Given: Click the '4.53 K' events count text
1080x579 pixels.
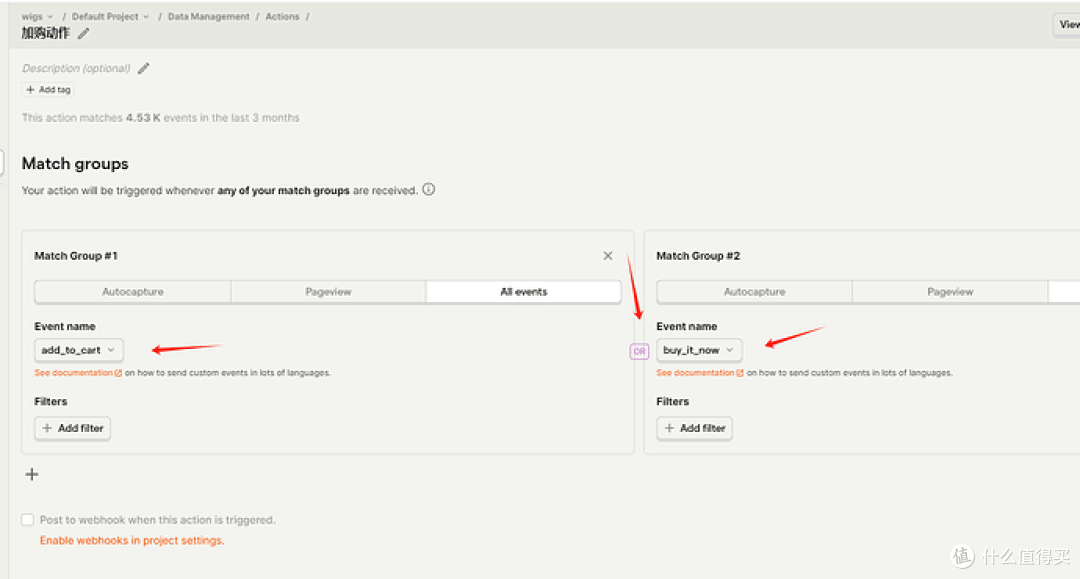Looking at the screenshot, I should (x=143, y=118).
